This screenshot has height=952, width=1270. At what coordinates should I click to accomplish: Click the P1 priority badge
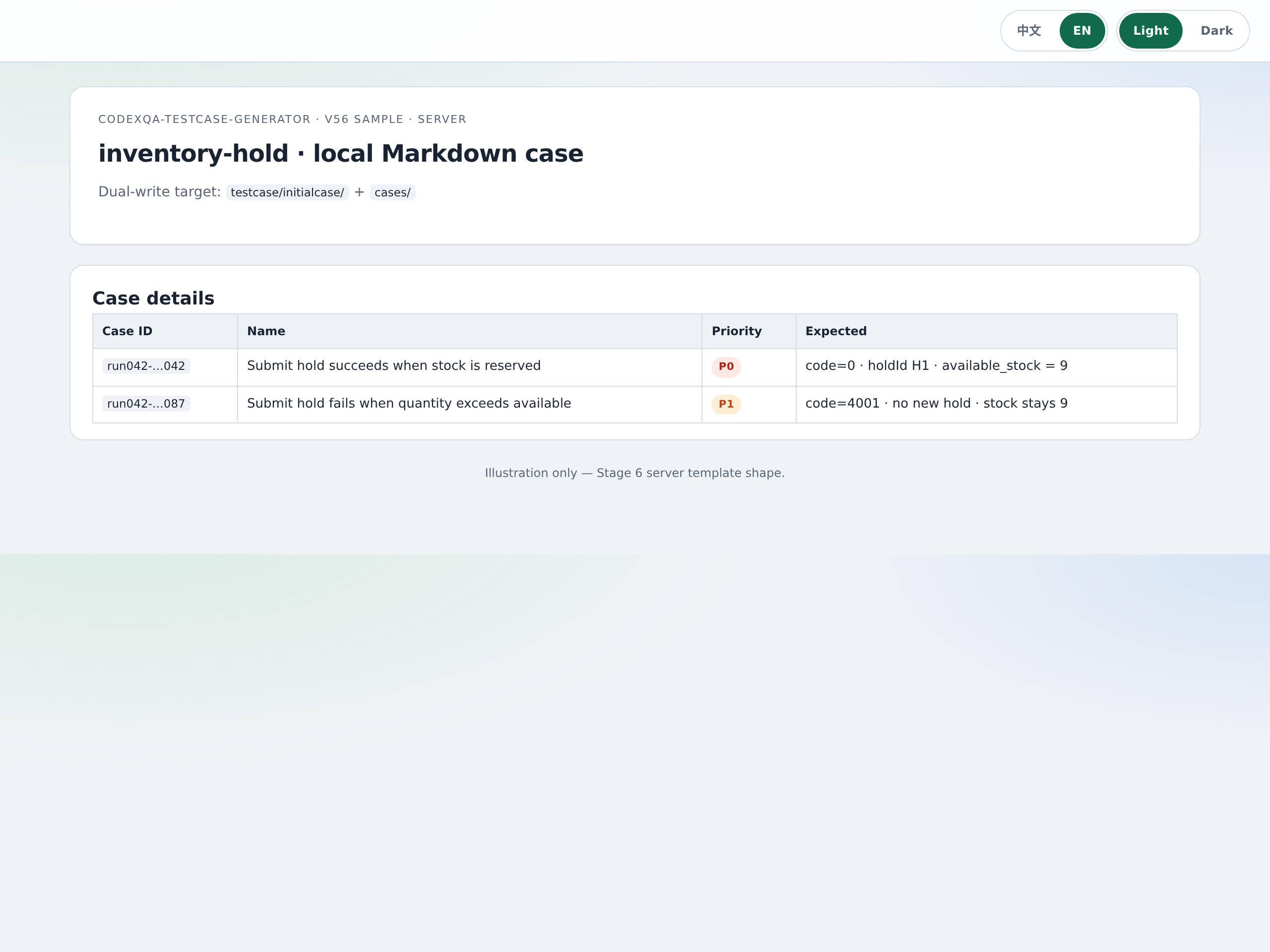point(726,404)
